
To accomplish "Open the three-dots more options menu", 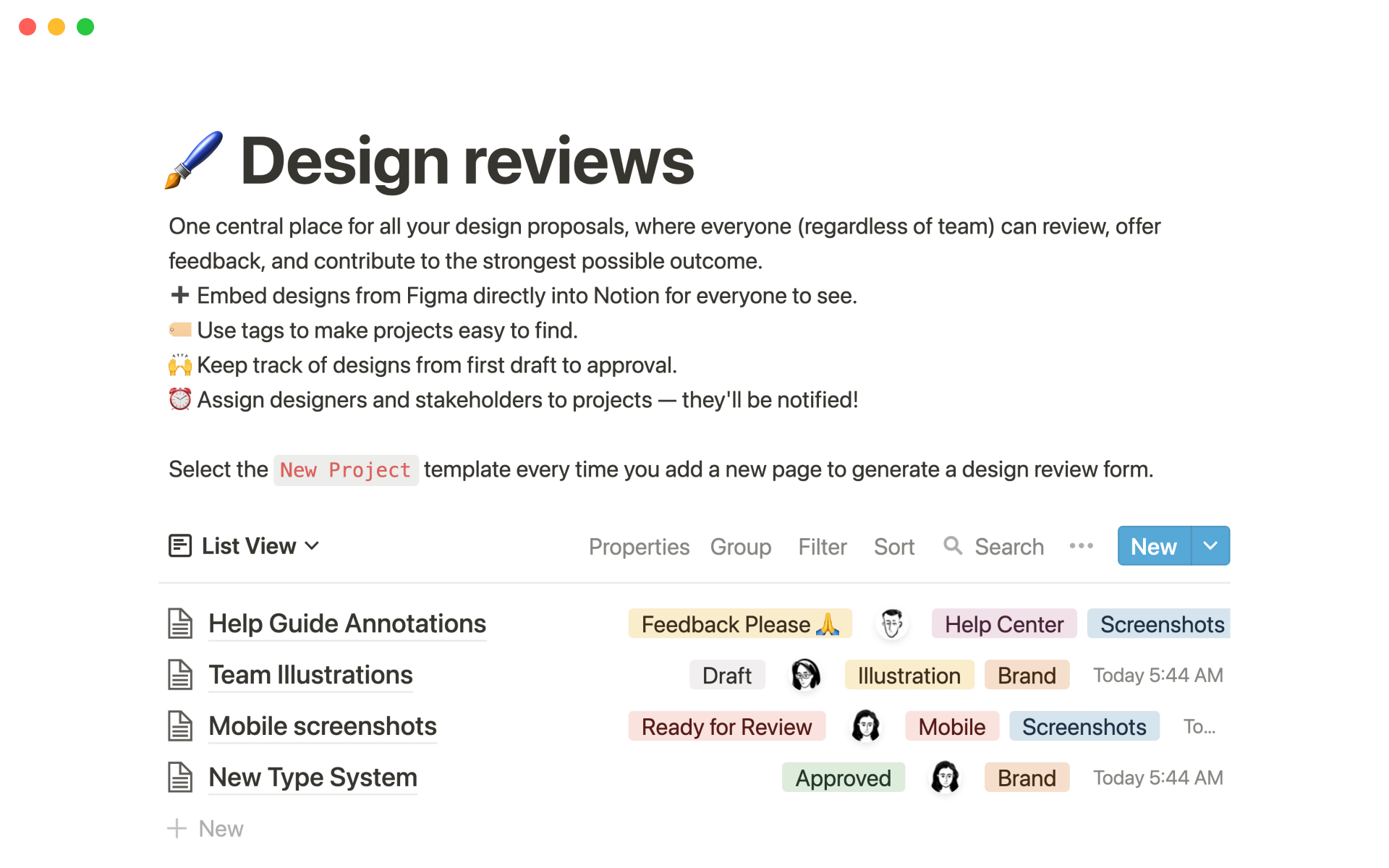I will coord(1081,546).
